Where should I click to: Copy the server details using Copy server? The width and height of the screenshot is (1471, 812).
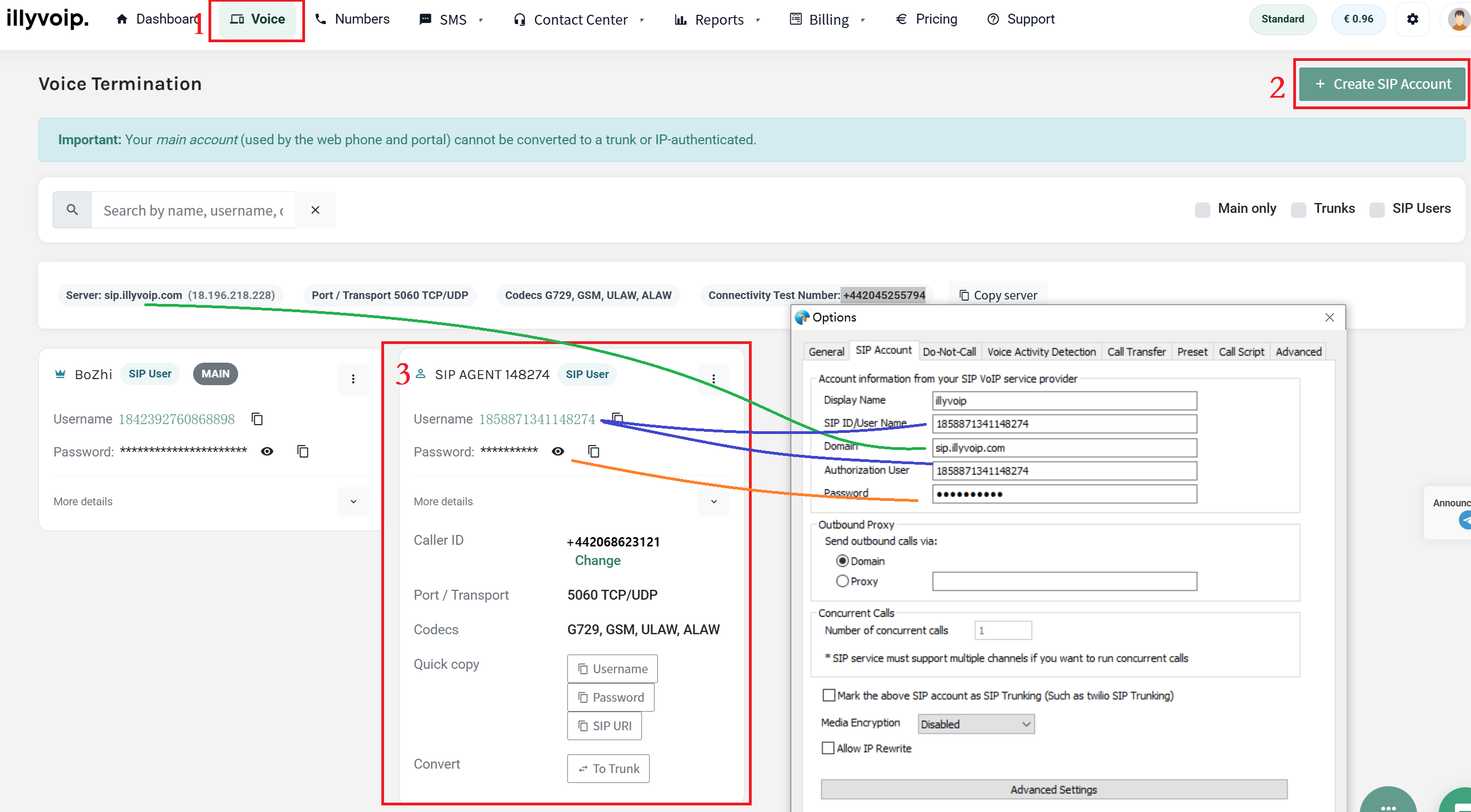tap(997, 295)
